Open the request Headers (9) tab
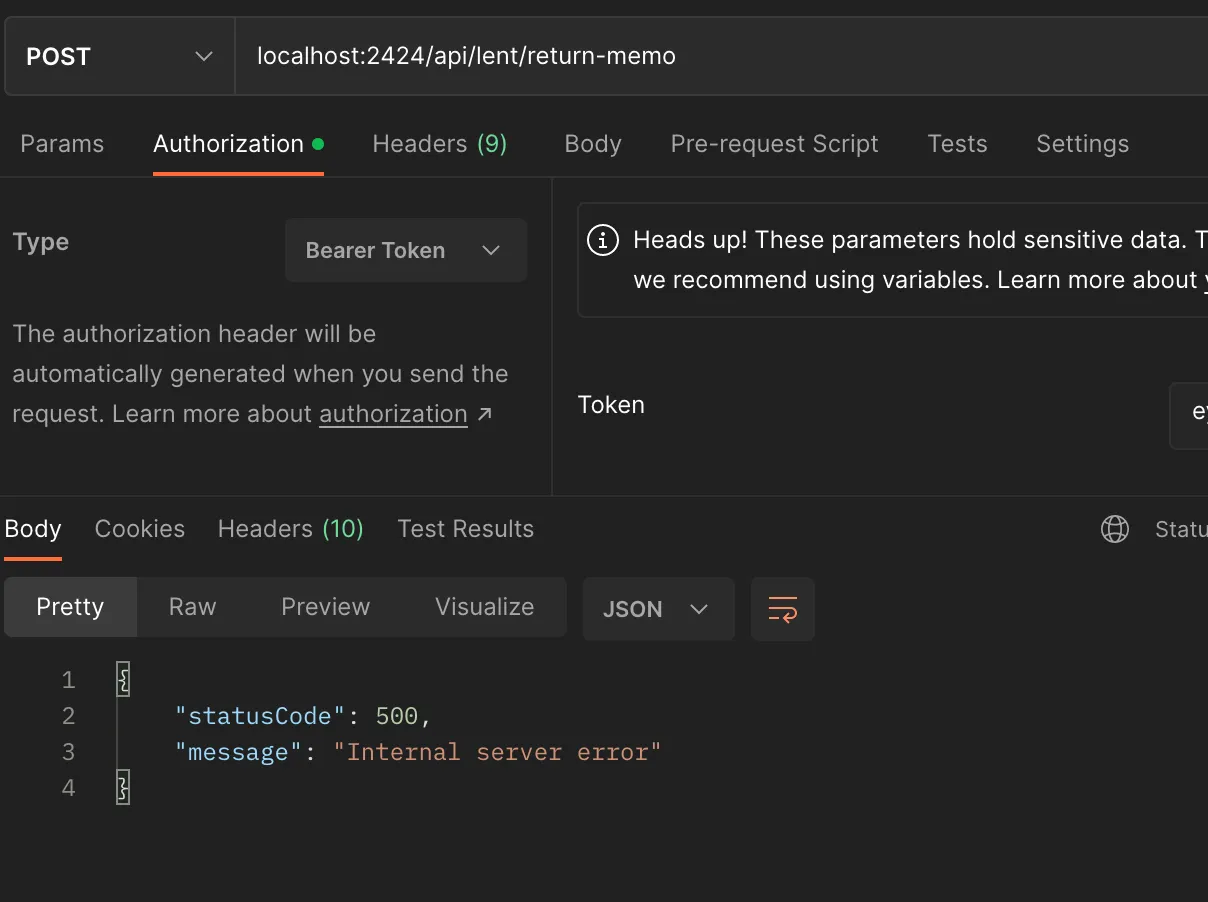Image resolution: width=1208 pixels, height=902 pixels. (439, 144)
